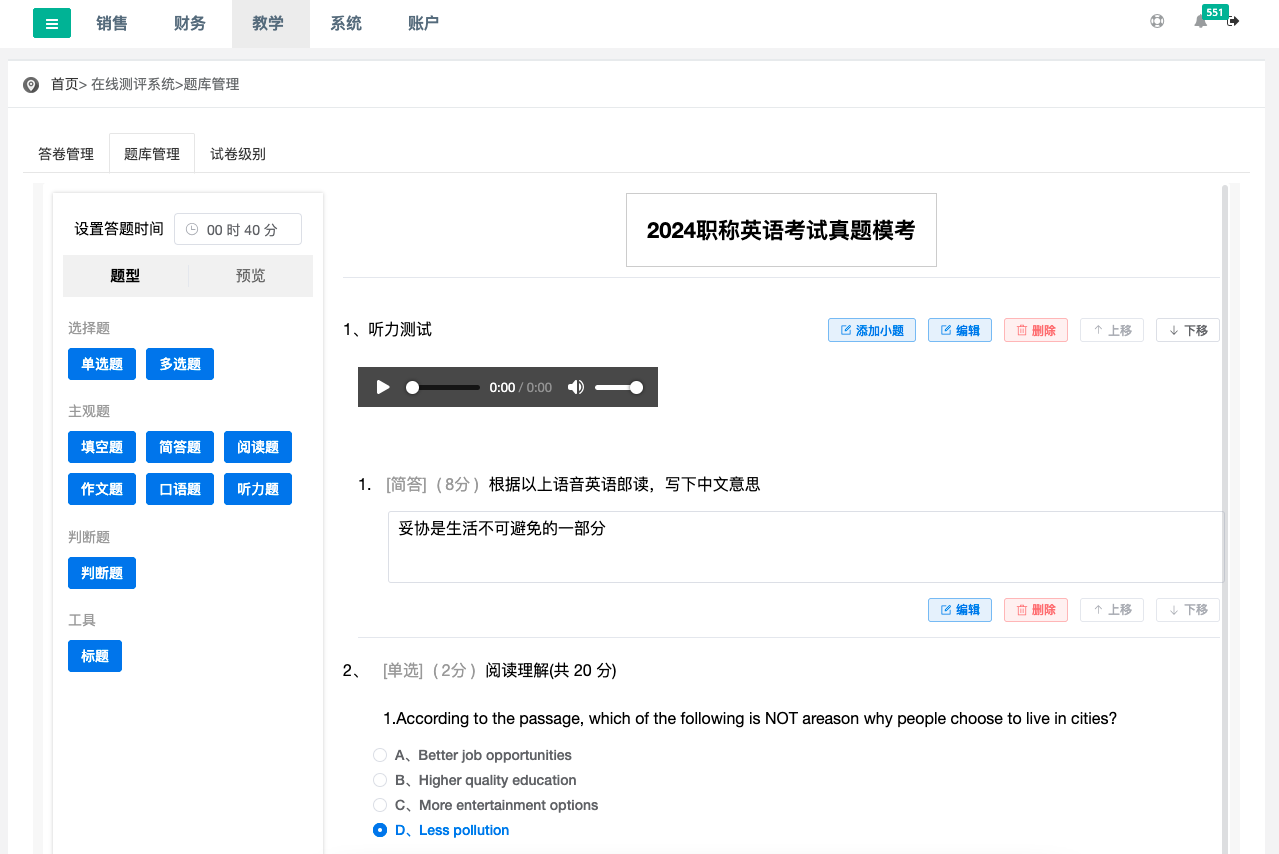Adjust the audio progress slider
The height and width of the screenshot is (854, 1279).
(x=442, y=387)
